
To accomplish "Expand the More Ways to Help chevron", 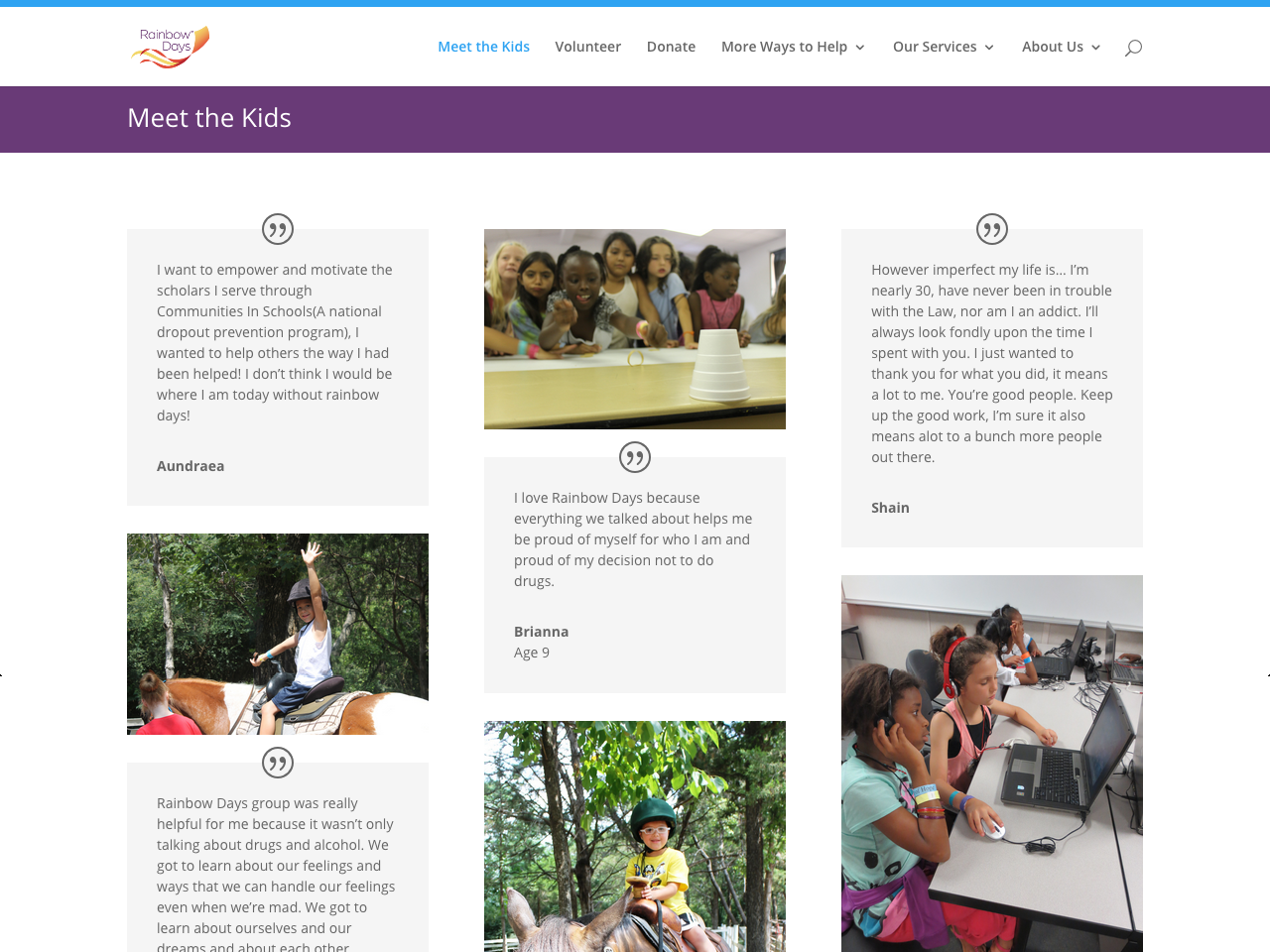I will click(x=859, y=48).
